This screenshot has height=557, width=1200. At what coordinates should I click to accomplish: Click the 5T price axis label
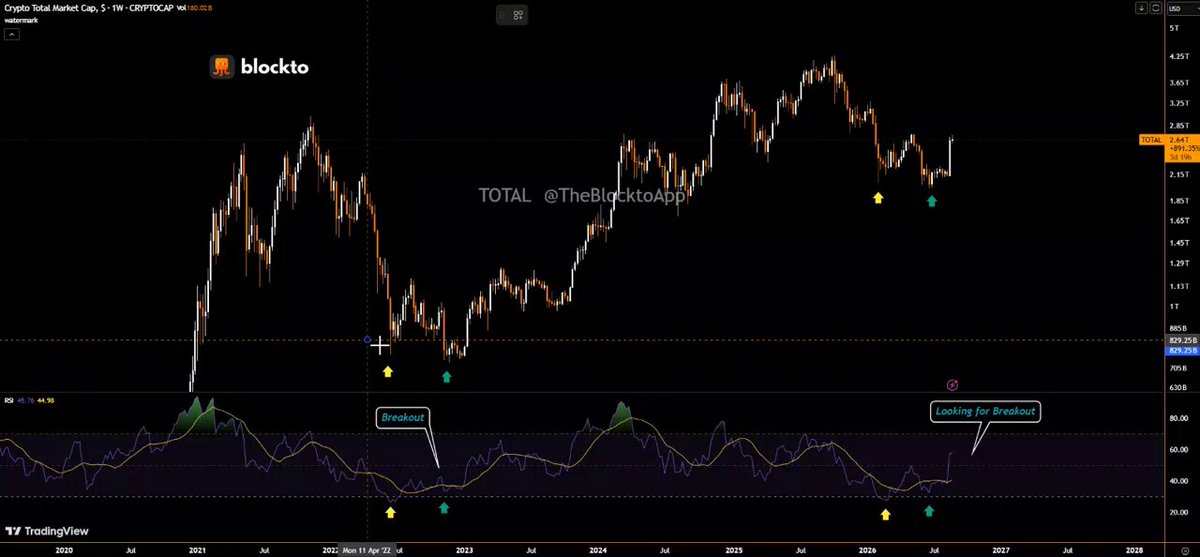[1172, 28]
